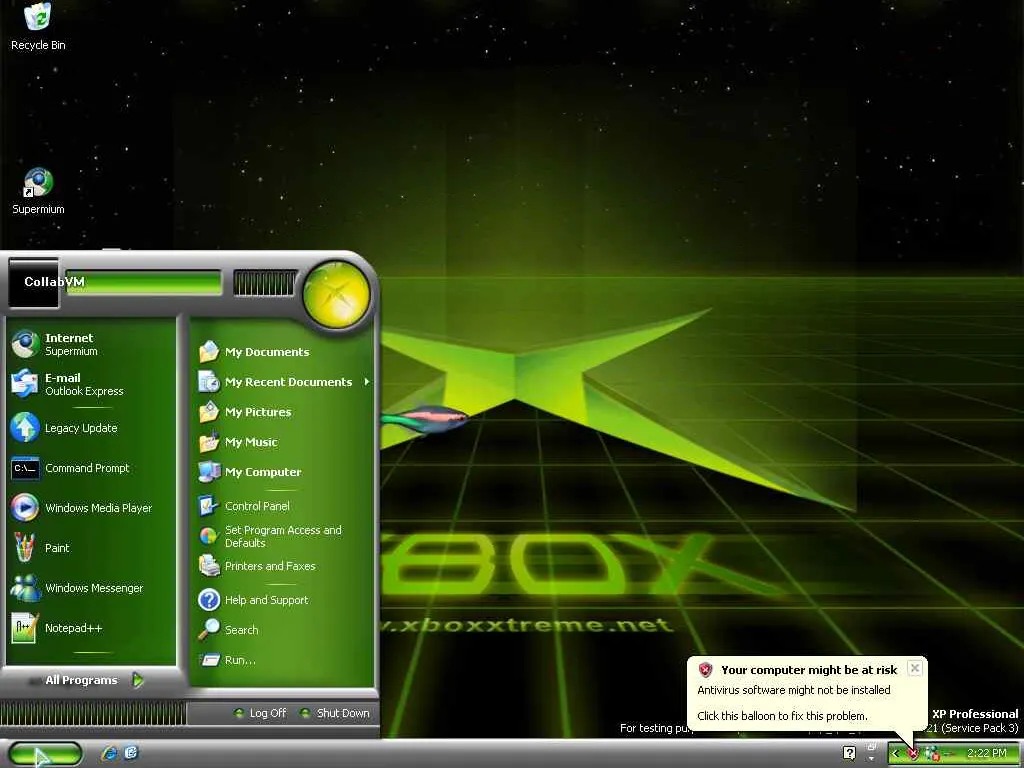Launch Windows Messenger
1024x768 pixels.
point(91,588)
